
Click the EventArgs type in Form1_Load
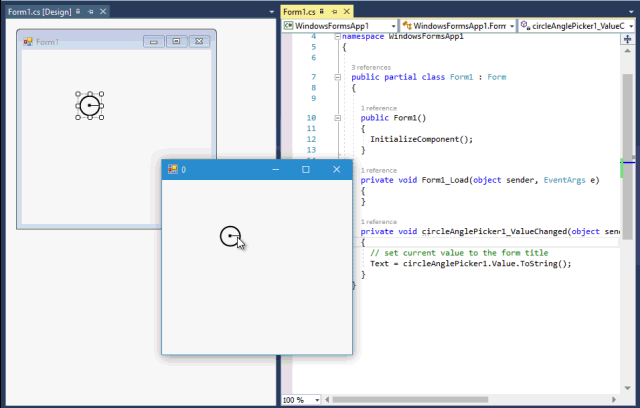(564, 180)
